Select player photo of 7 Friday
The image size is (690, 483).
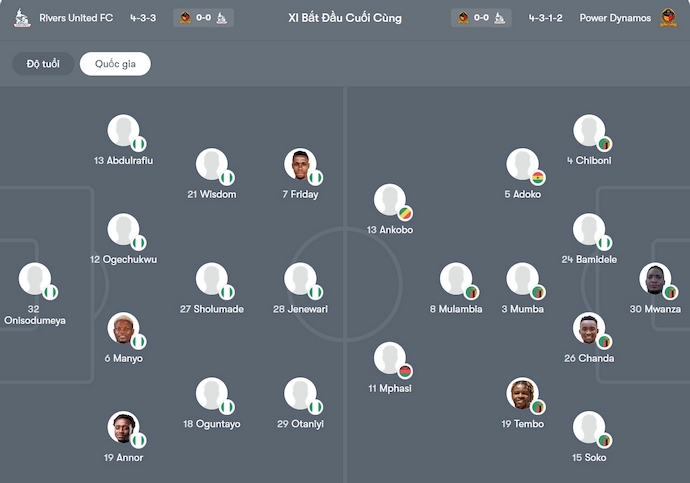(x=299, y=165)
